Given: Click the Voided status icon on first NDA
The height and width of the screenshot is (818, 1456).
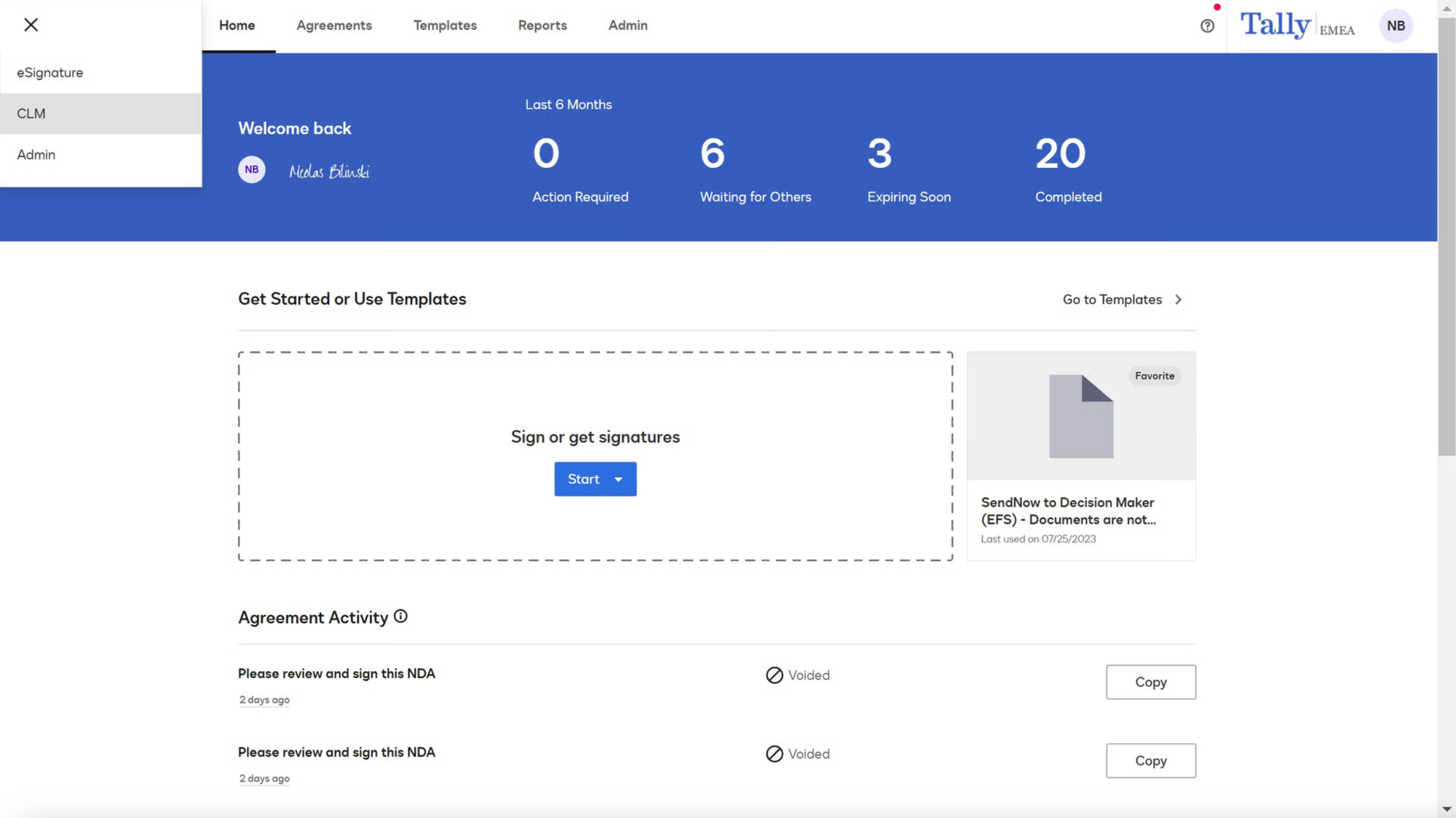Looking at the screenshot, I should click(773, 675).
